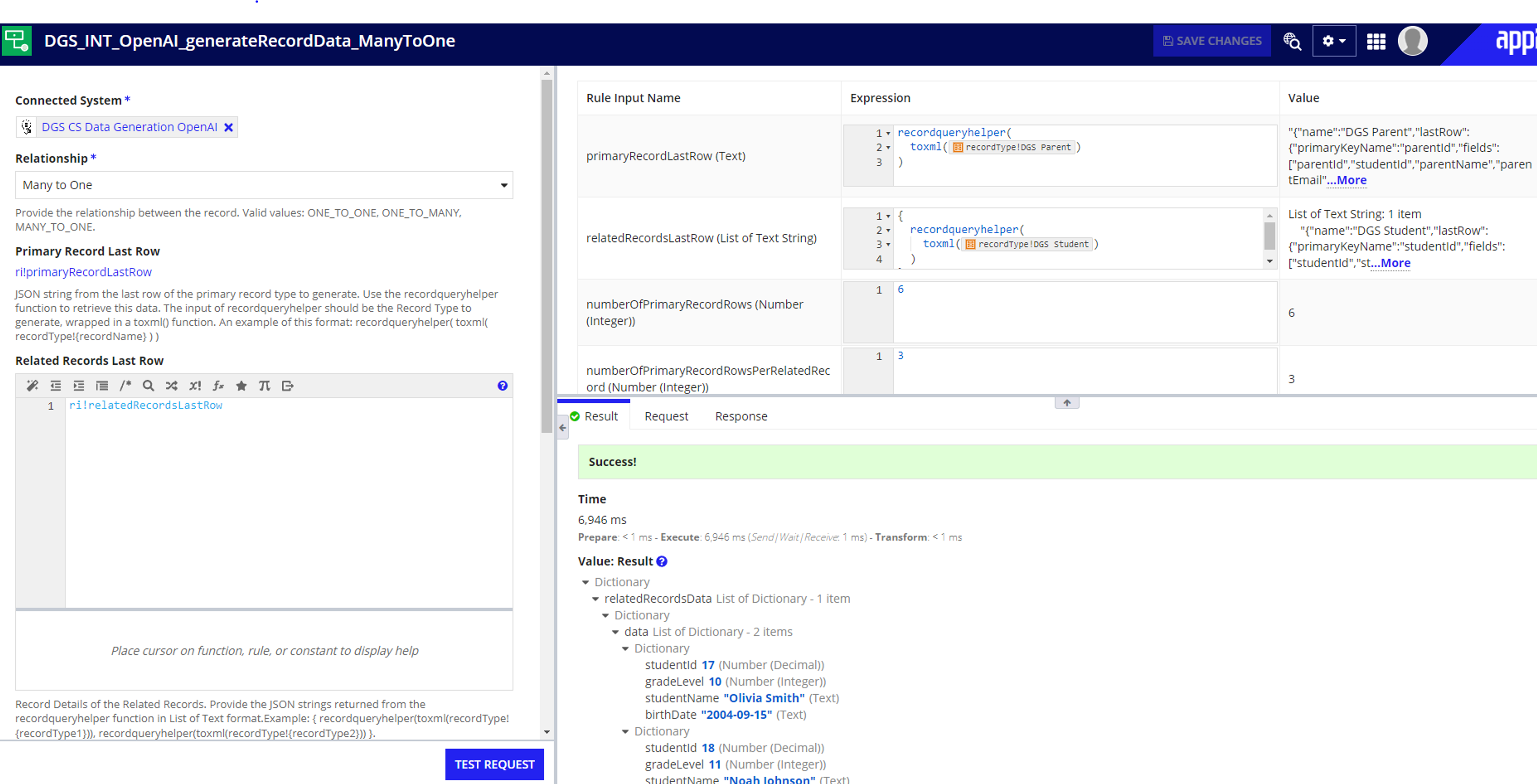Collapse the Dictionary containing studentId 18
The width and height of the screenshot is (1537, 784).
point(625,732)
